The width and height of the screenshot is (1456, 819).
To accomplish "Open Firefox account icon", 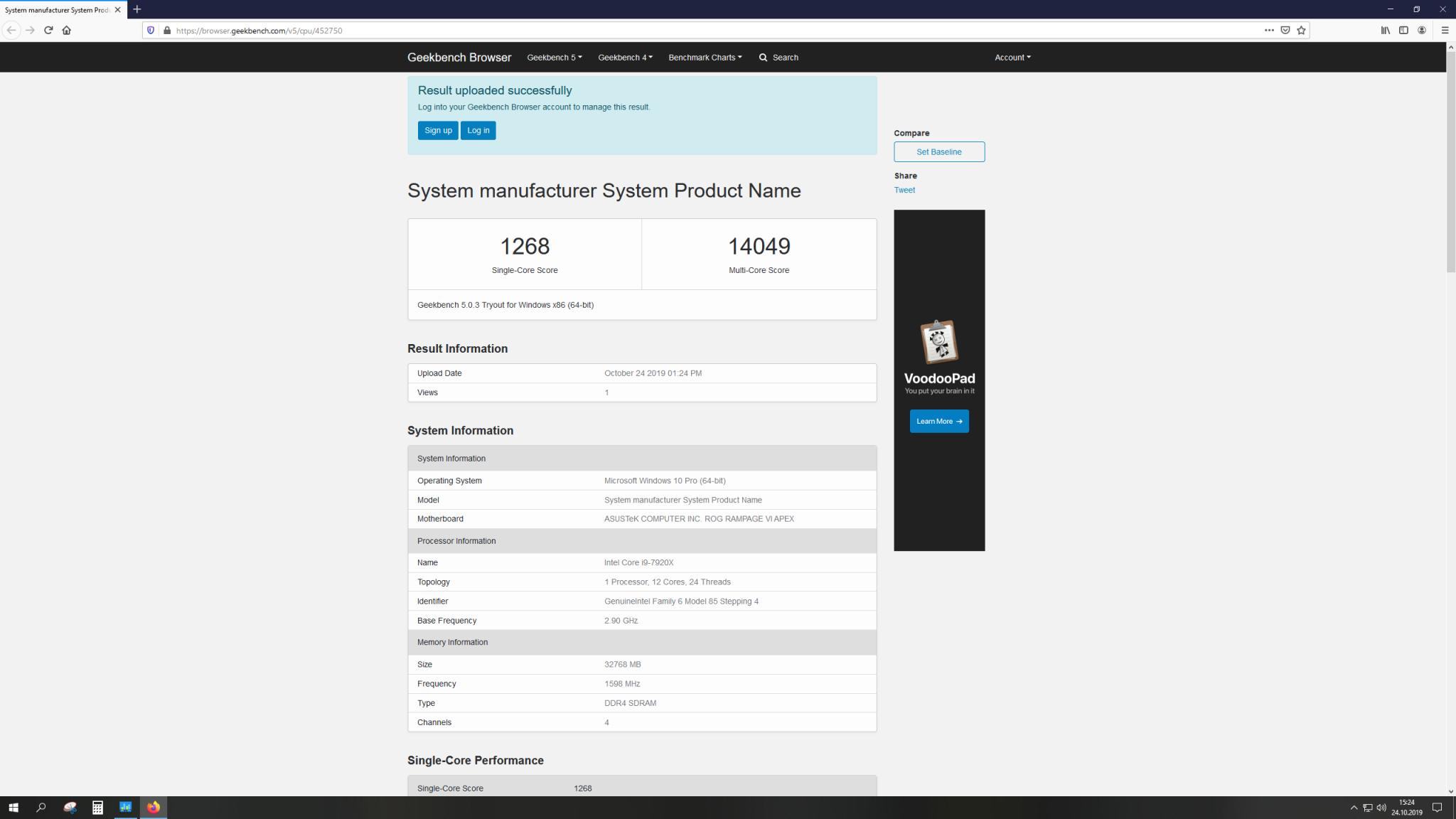I will tap(1422, 30).
